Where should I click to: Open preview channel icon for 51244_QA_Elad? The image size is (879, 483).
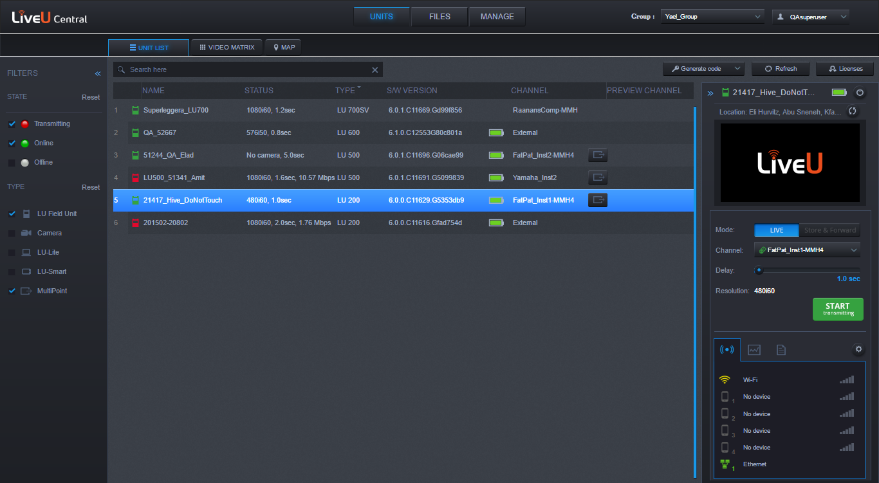598,155
